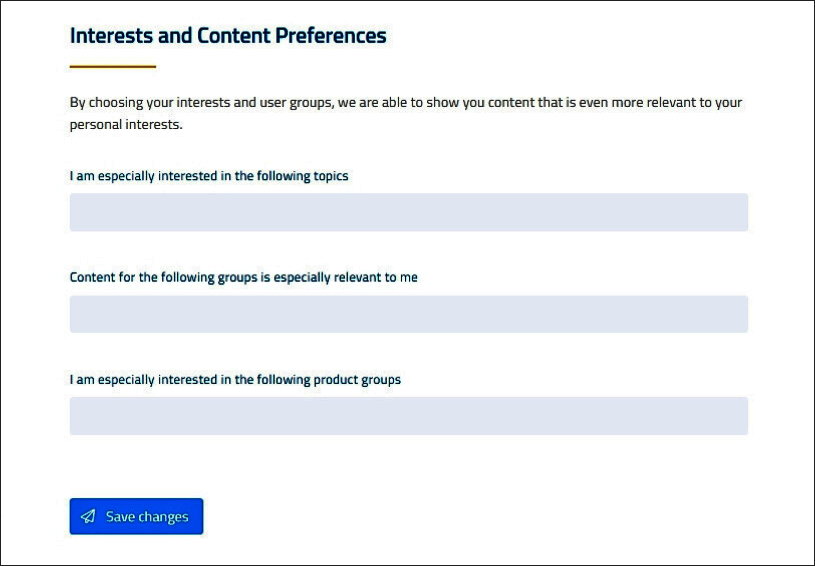Select the second multi-select box for user groups
Screen dimensions: 815x566
pos(408,314)
